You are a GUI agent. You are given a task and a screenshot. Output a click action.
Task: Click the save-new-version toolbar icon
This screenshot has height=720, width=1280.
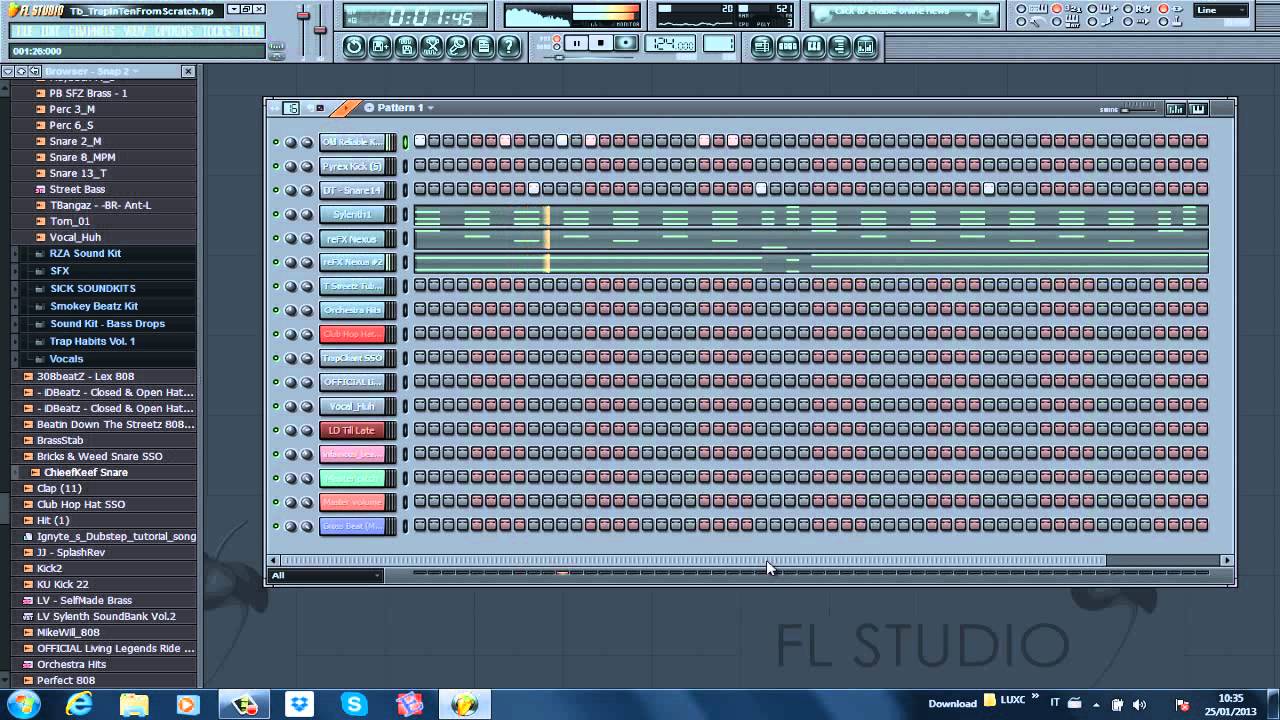pyautogui.click(x=380, y=46)
